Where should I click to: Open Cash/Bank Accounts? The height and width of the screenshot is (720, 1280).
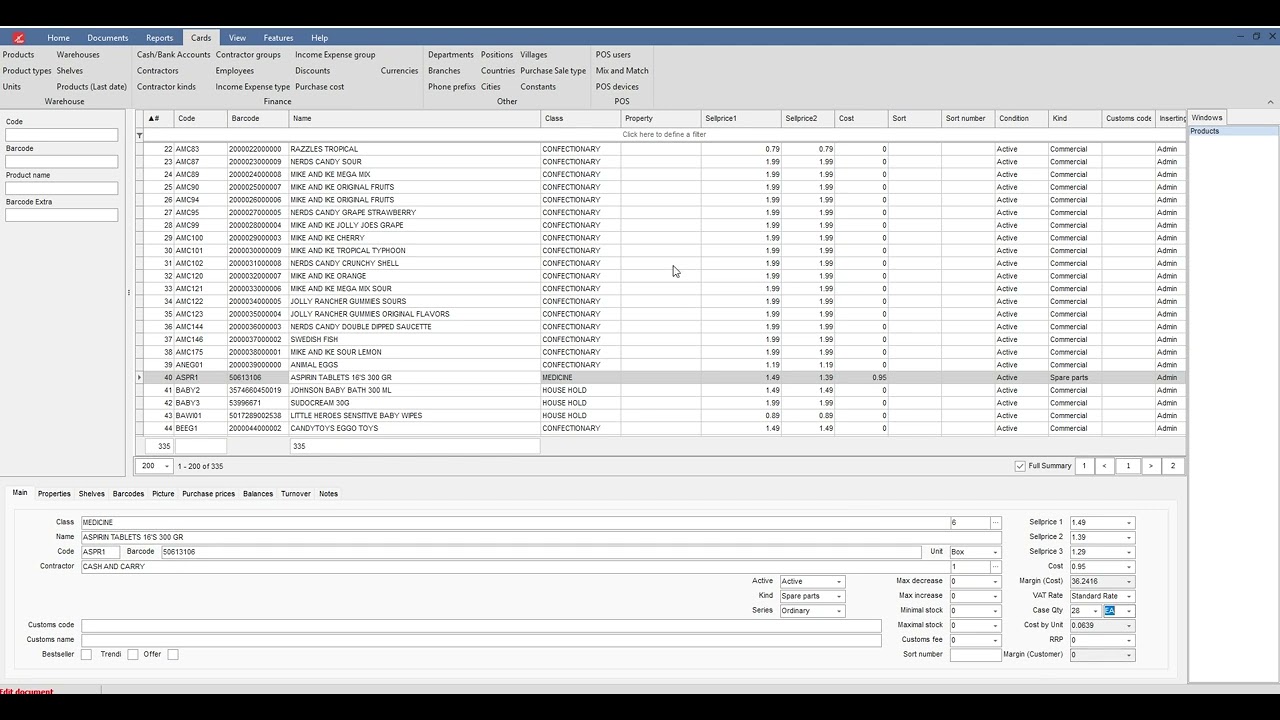coord(174,55)
